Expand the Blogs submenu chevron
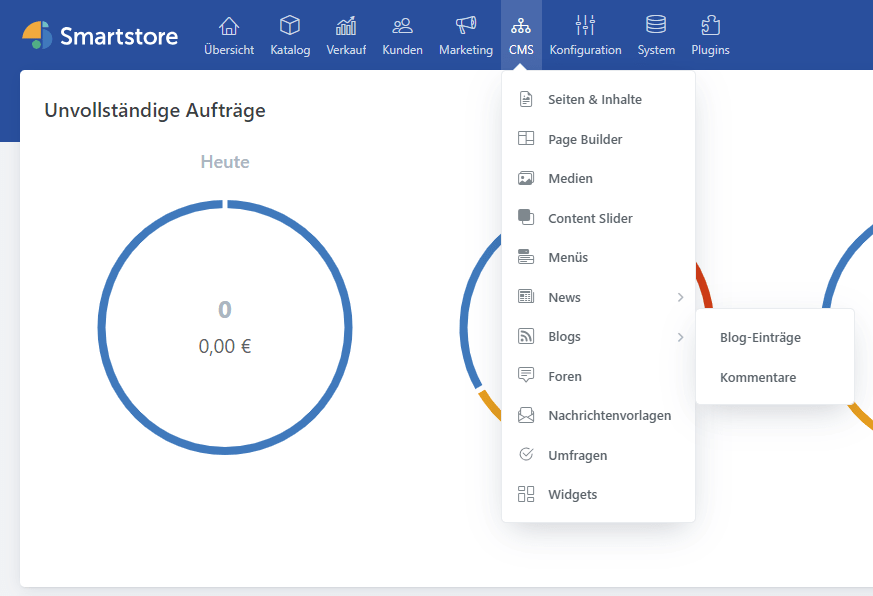This screenshot has height=596, width=873. pyautogui.click(x=680, y=337)
